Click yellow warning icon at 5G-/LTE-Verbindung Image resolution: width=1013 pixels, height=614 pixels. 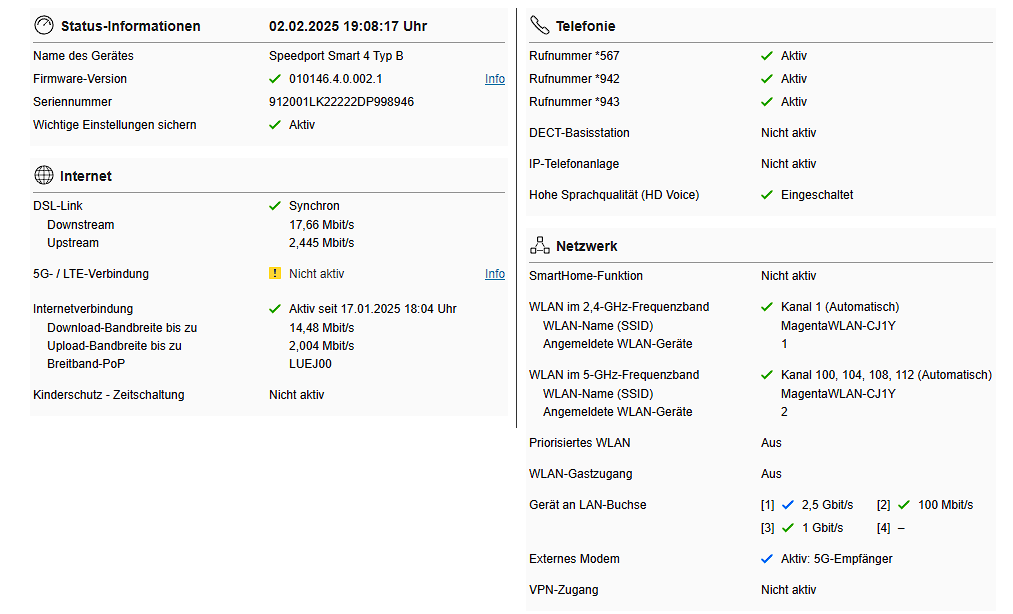(275, 274)
